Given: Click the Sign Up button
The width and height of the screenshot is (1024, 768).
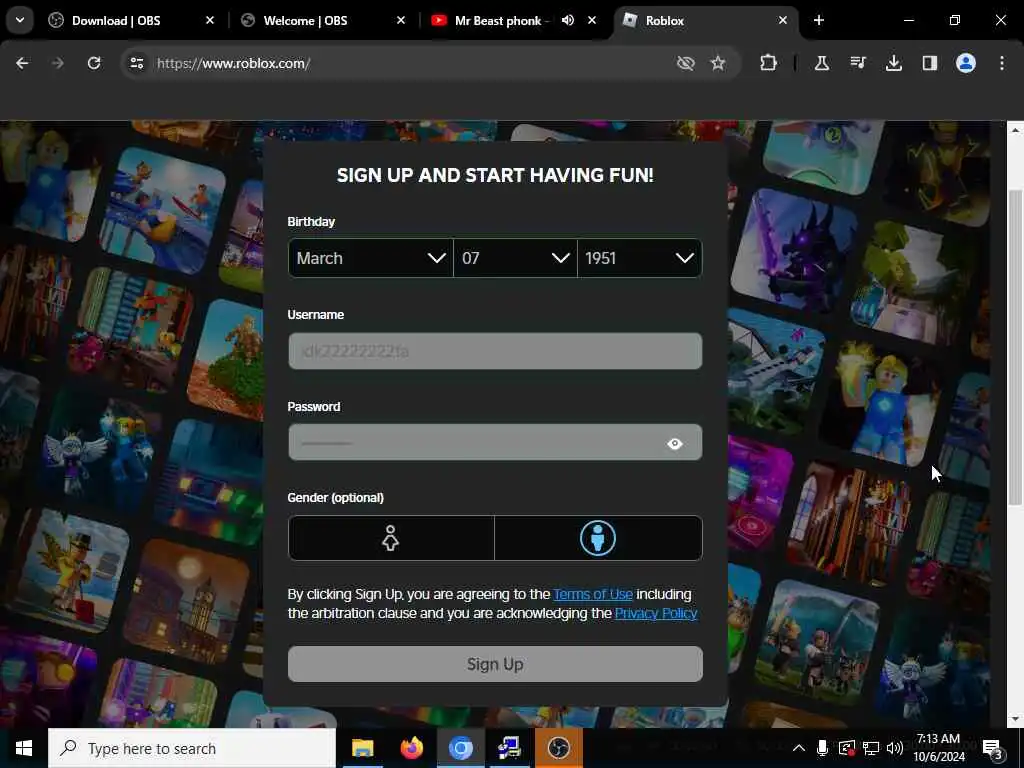Looking at the screenshot, I should click(495, 664).
